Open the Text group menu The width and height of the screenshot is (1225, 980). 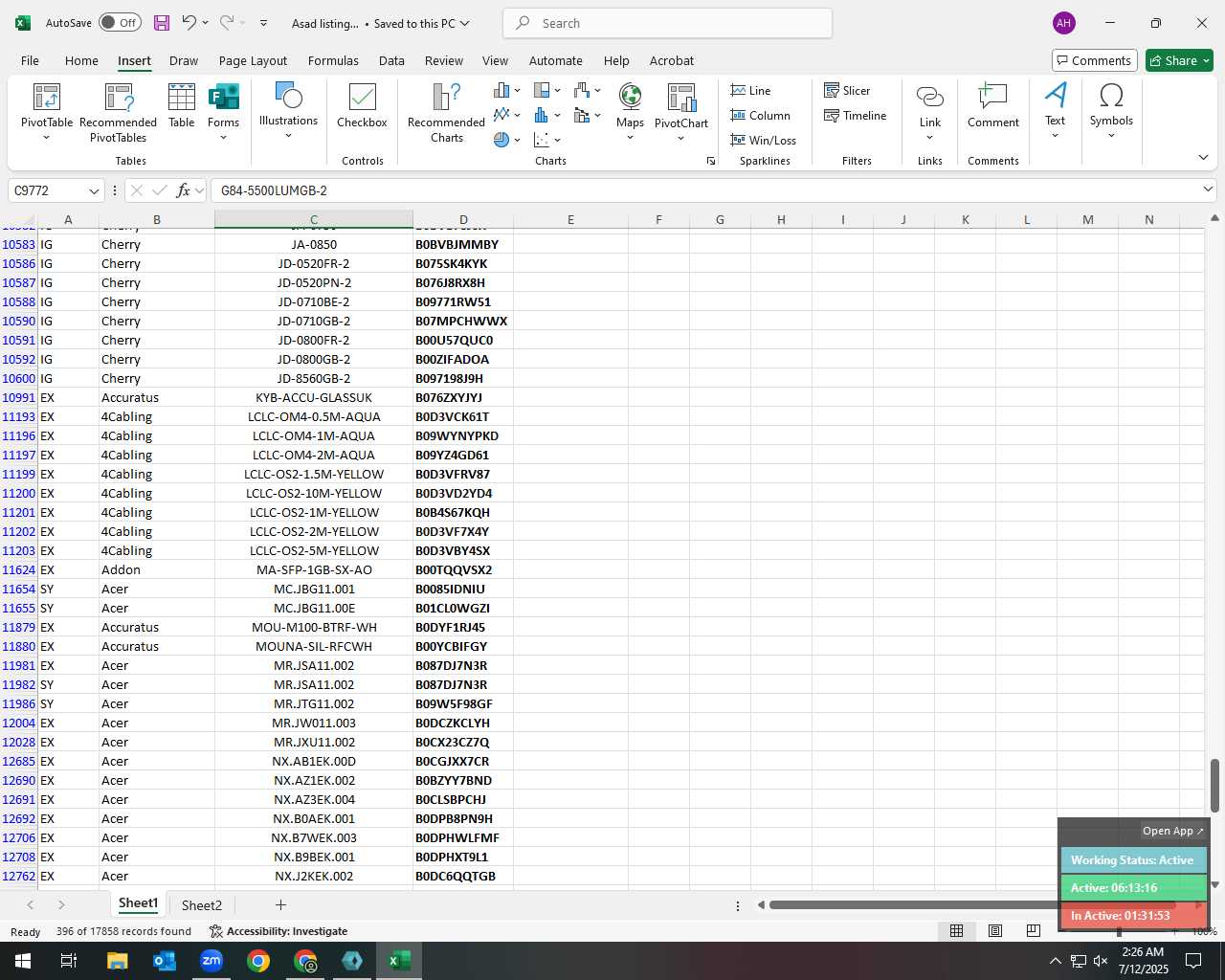click(1055, 111)
